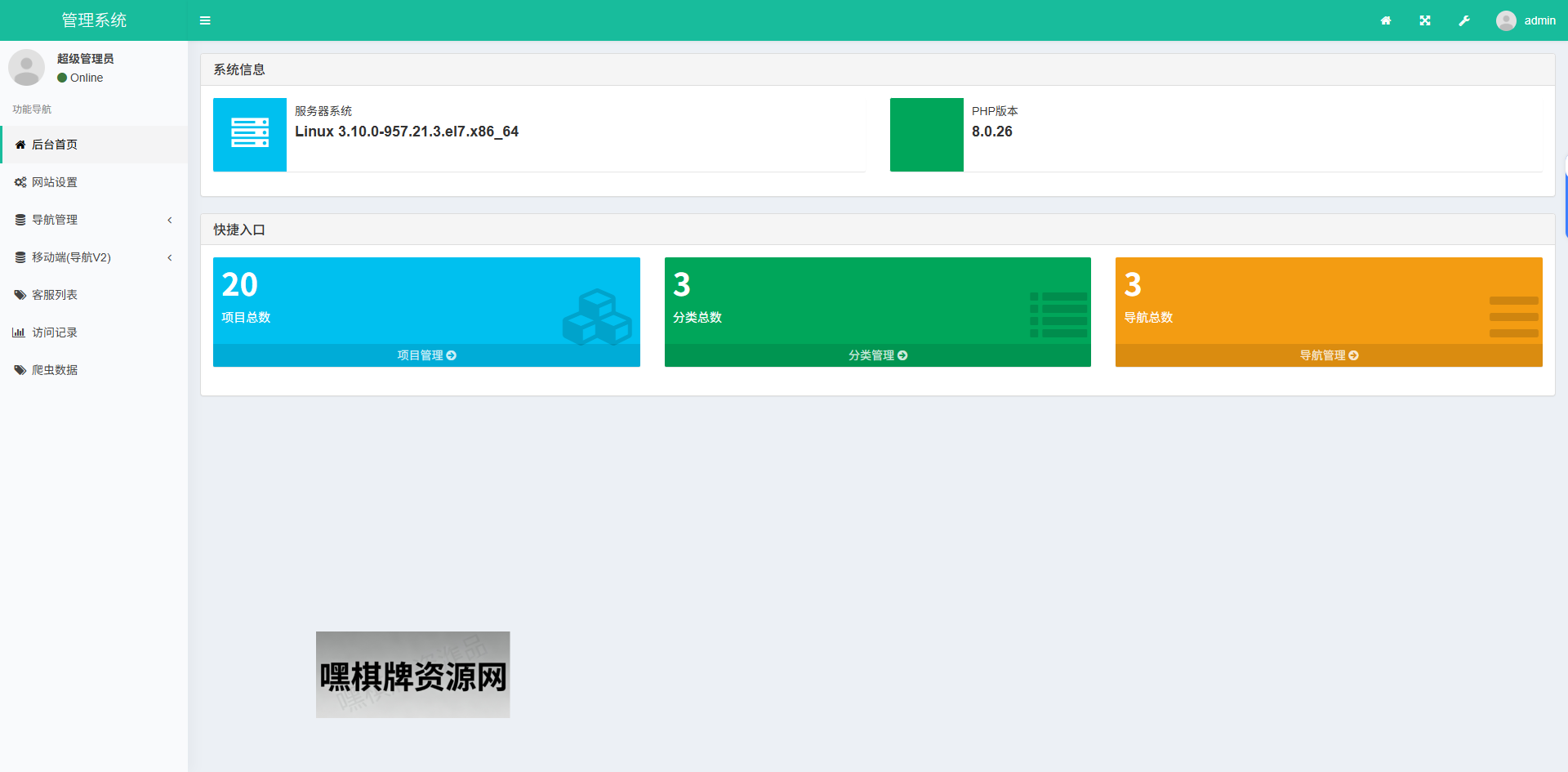Select 后台首页 in the sidebar
Screen dimensions: 1568x772
(55, 145)
